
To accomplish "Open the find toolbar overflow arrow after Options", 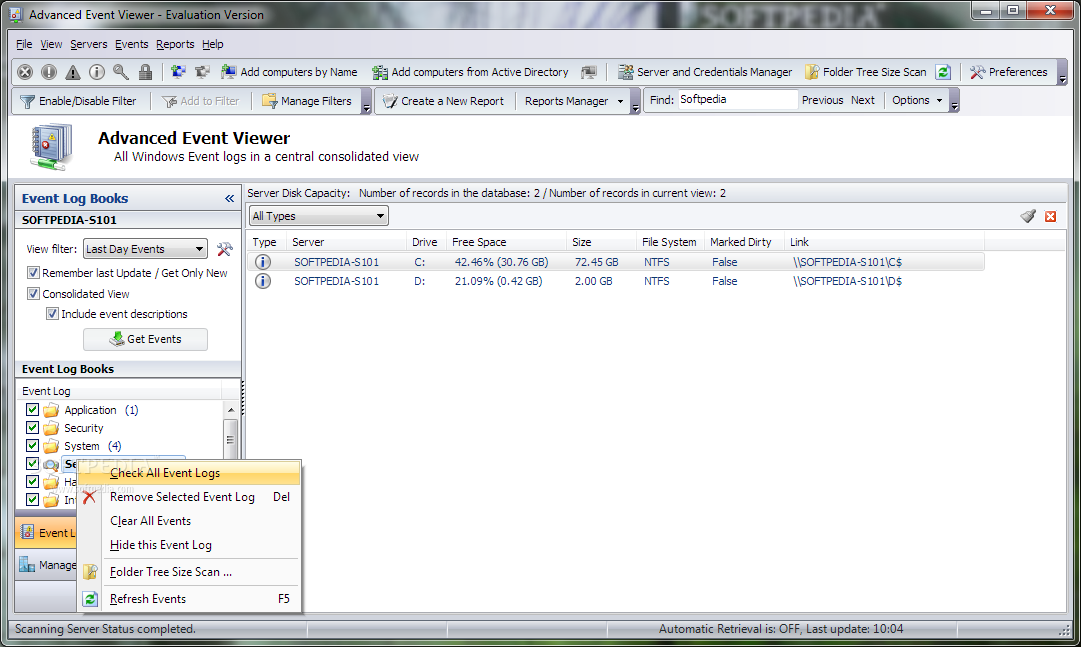I will tap(955, 101).
